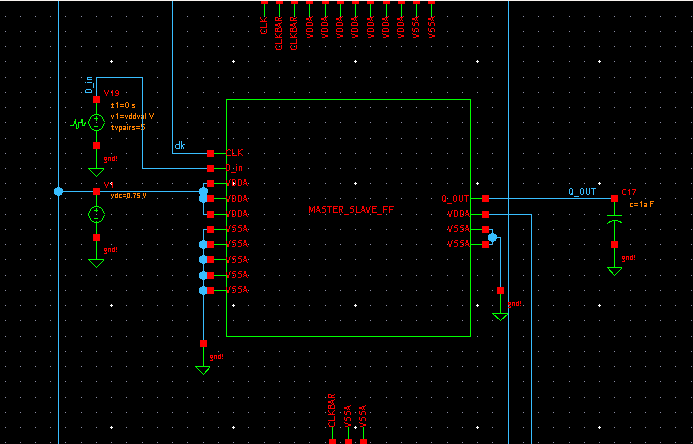Screen dimensions: 693x444
Task: Click the 'c=1a F' capacitor value text
Action: 641,205
